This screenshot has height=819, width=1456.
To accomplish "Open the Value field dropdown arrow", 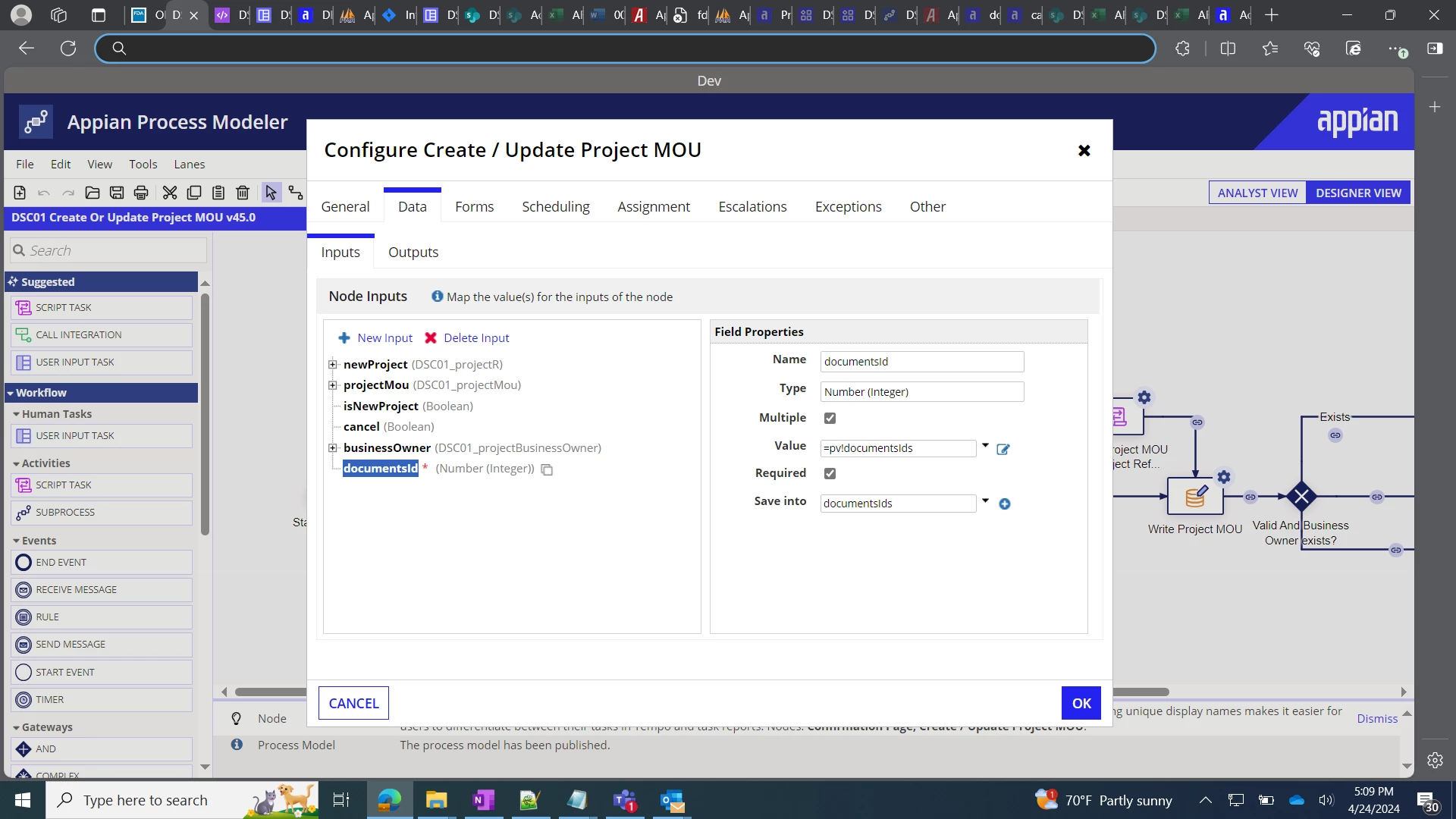I will click(x=985, y=446).
